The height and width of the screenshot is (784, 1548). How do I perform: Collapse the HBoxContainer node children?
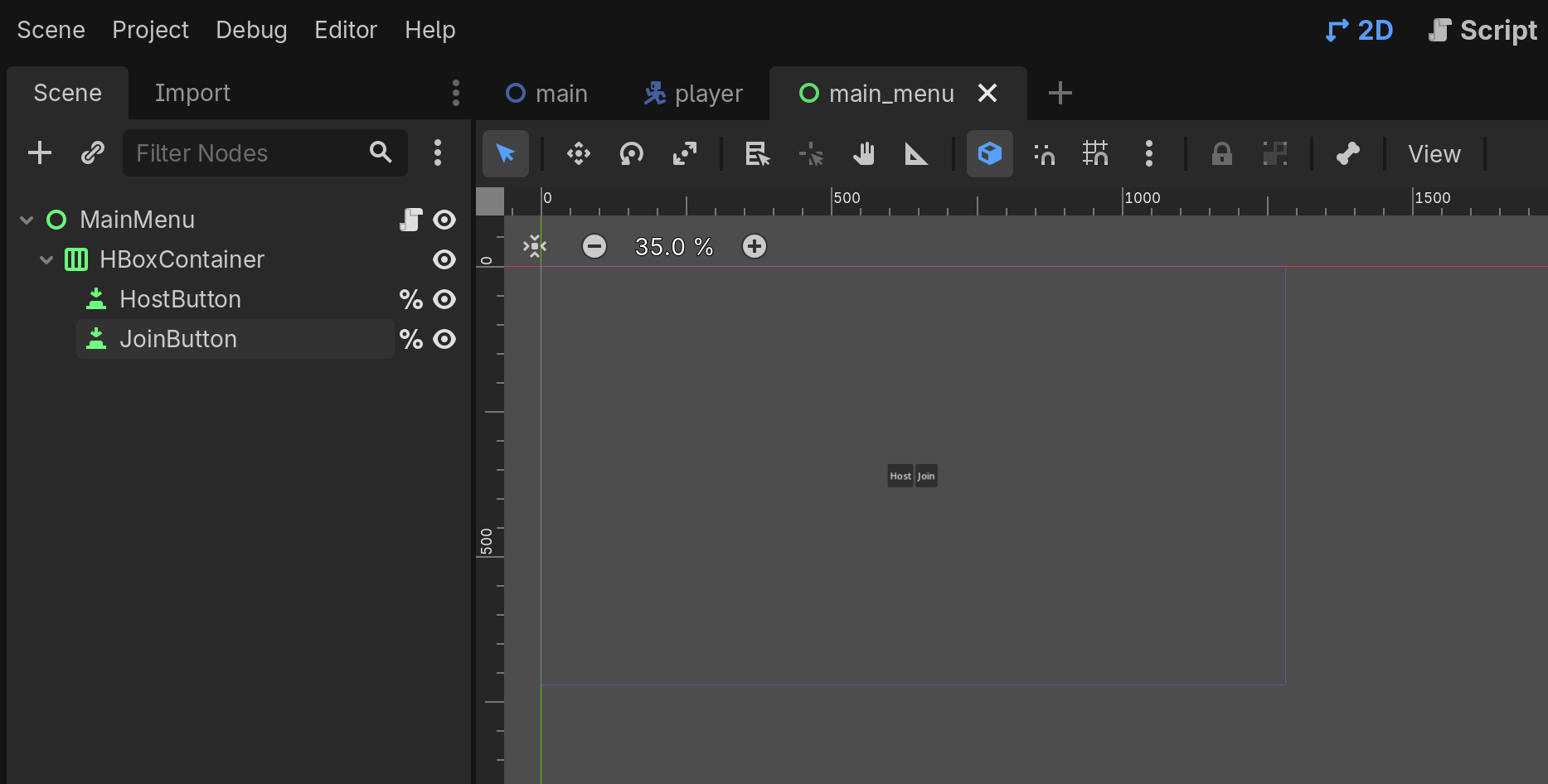click(46, 259)
